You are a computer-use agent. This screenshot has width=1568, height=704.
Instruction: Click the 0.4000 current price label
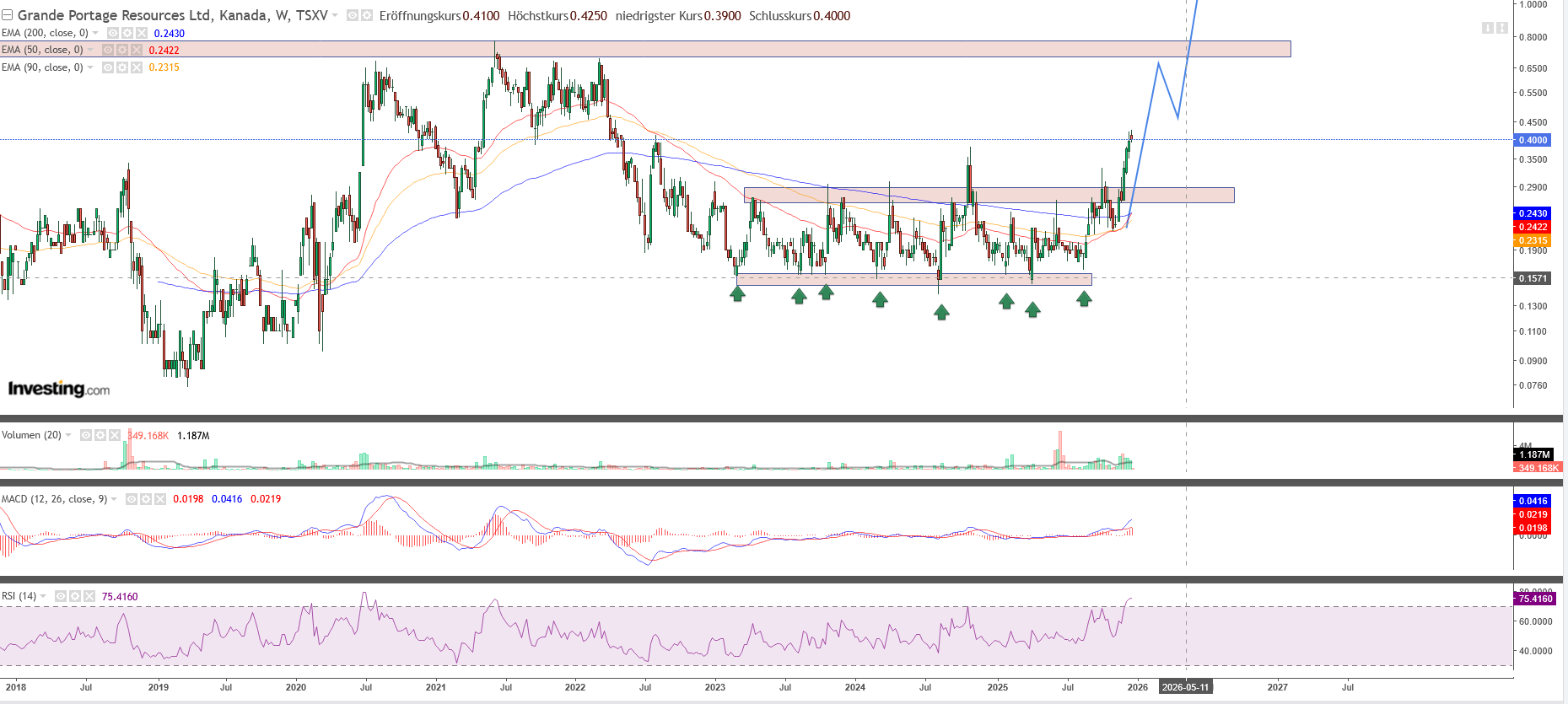(1533, 140)
